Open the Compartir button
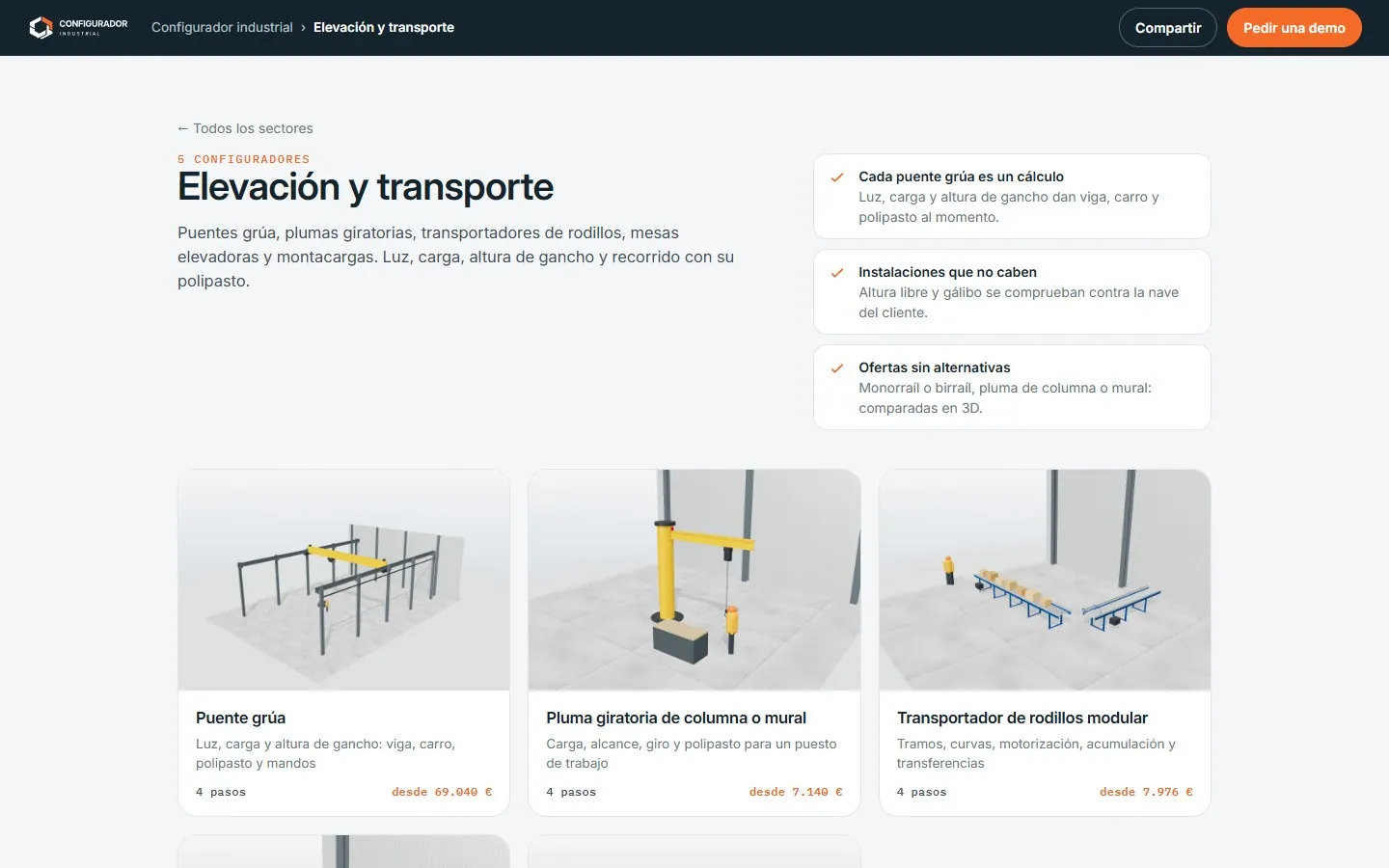The image size is (1389, 868). (x=1168, y=28)
